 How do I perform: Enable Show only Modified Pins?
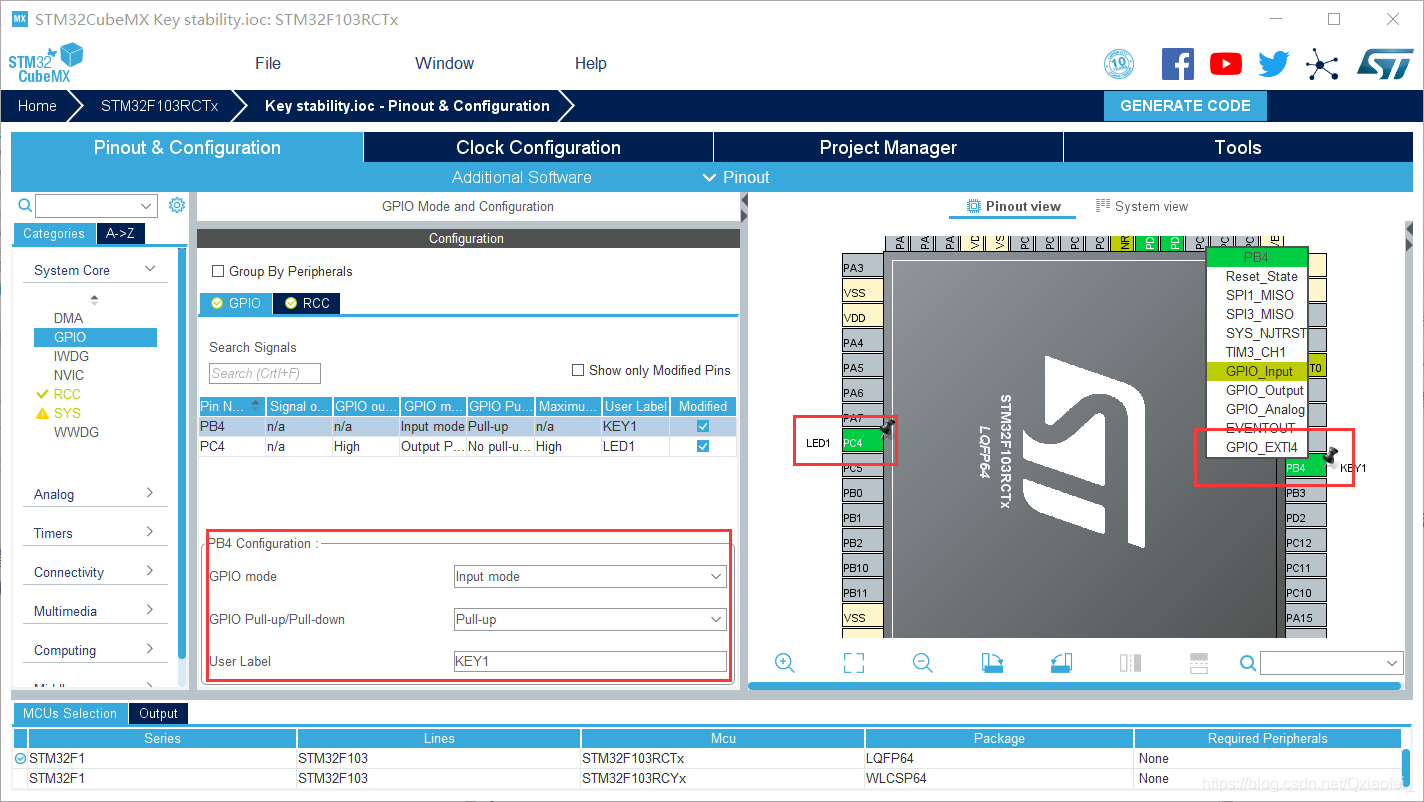(578, 370)
